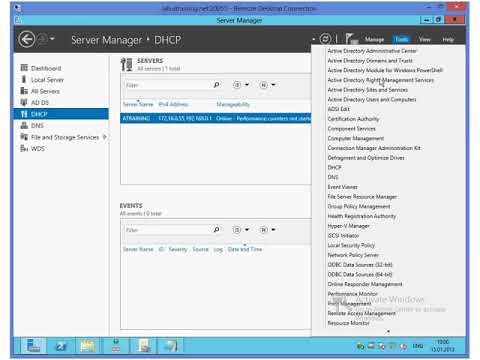The image size is (480, 360).
Task: Open iSCSI Initiator
Action: 343,236
